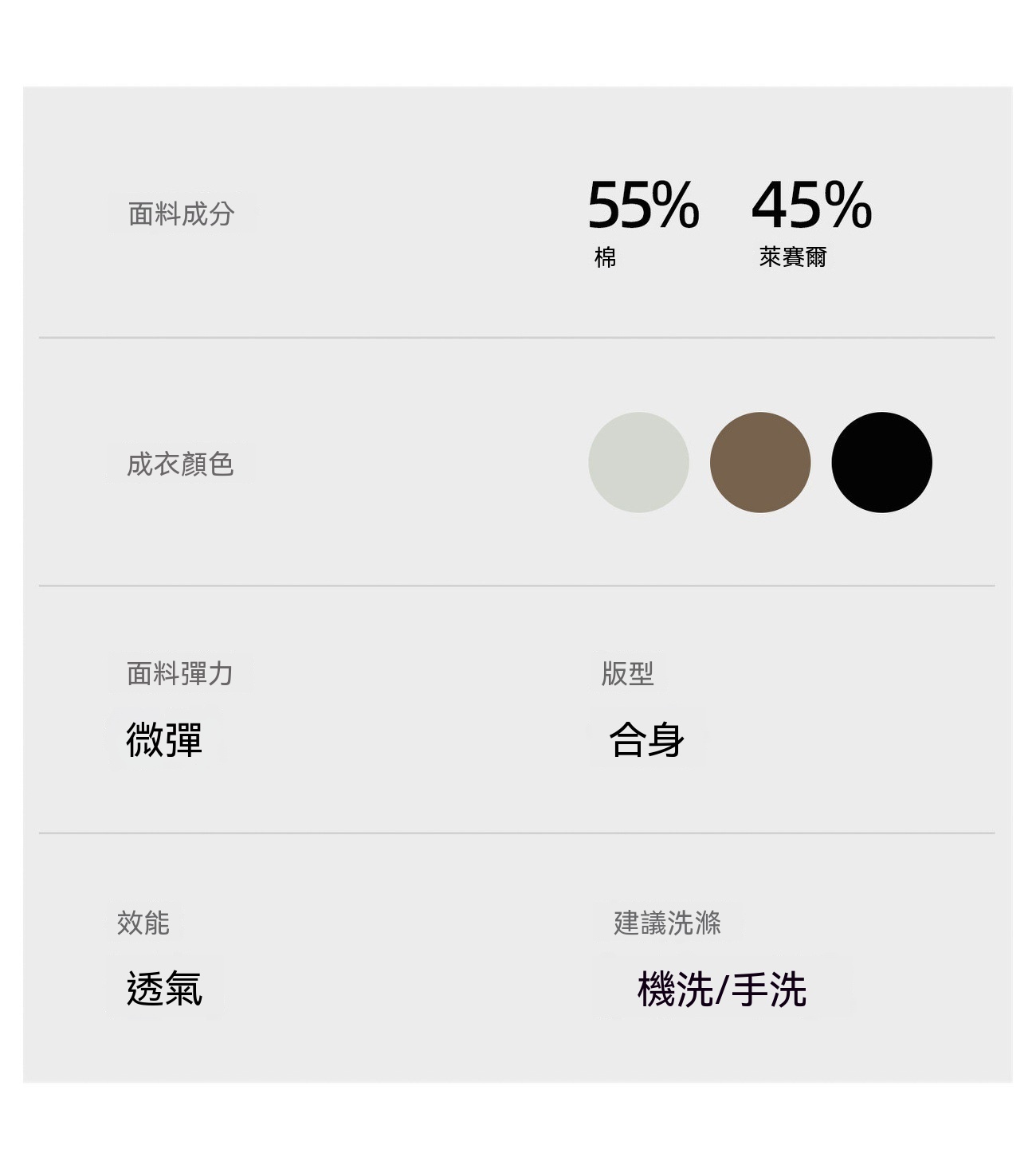Select the 微彈 elasticity value
The height and width of the screenshot is (1168, 1036).
tap(164, 739)
